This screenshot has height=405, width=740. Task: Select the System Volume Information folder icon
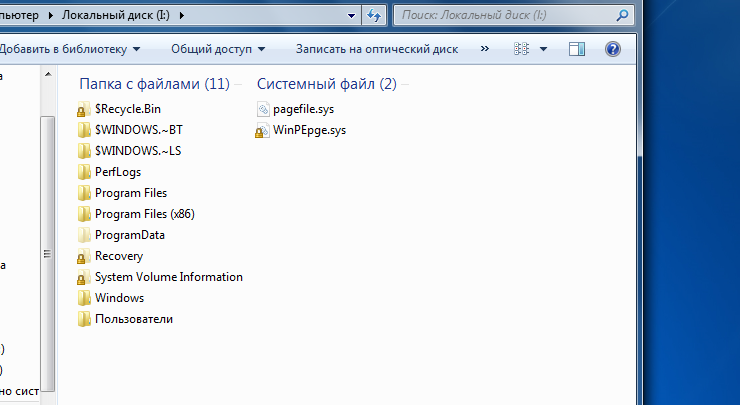pyautogui.click(x=84, y=277)
